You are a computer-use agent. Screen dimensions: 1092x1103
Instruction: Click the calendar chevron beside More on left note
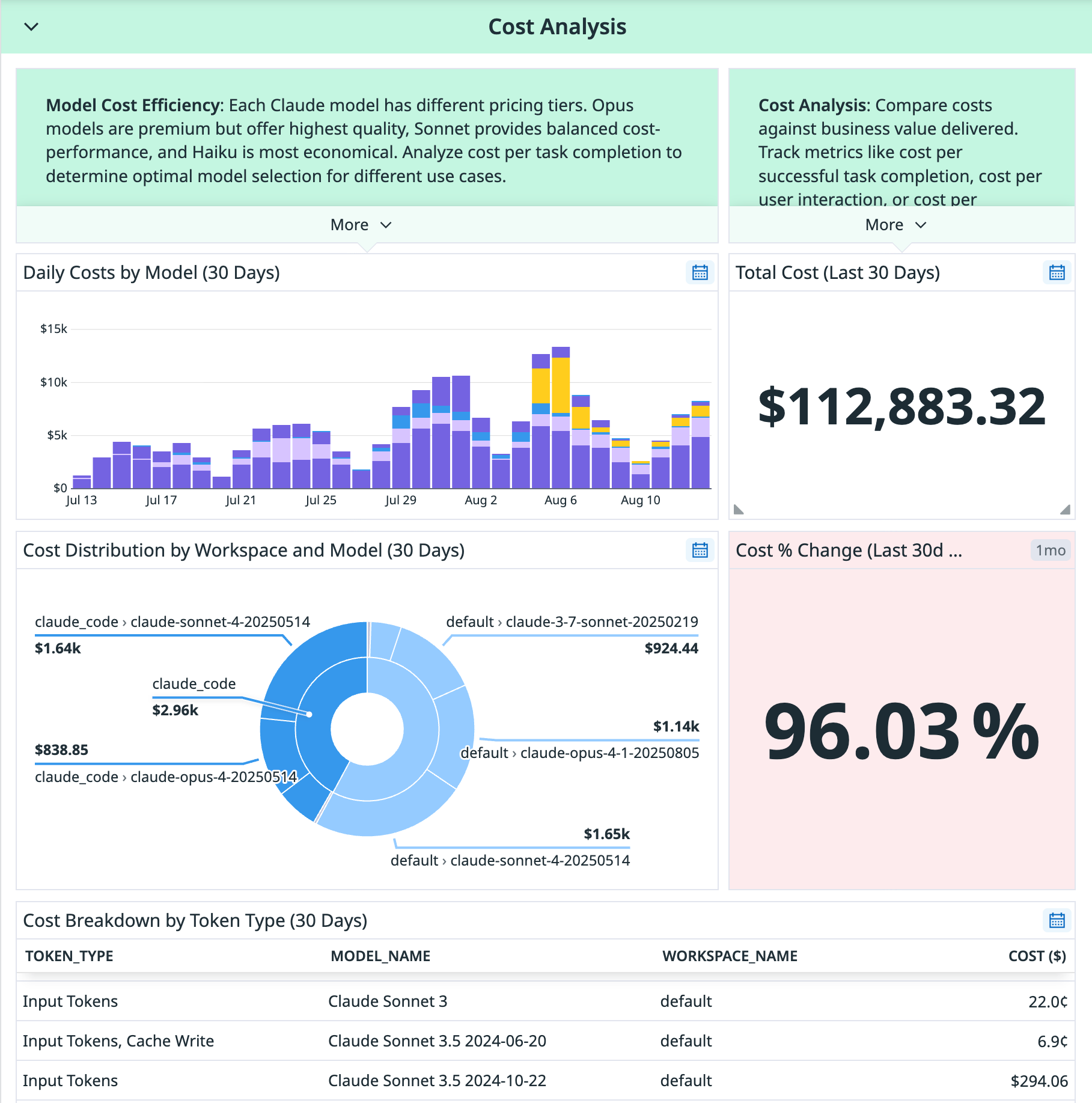385,225
